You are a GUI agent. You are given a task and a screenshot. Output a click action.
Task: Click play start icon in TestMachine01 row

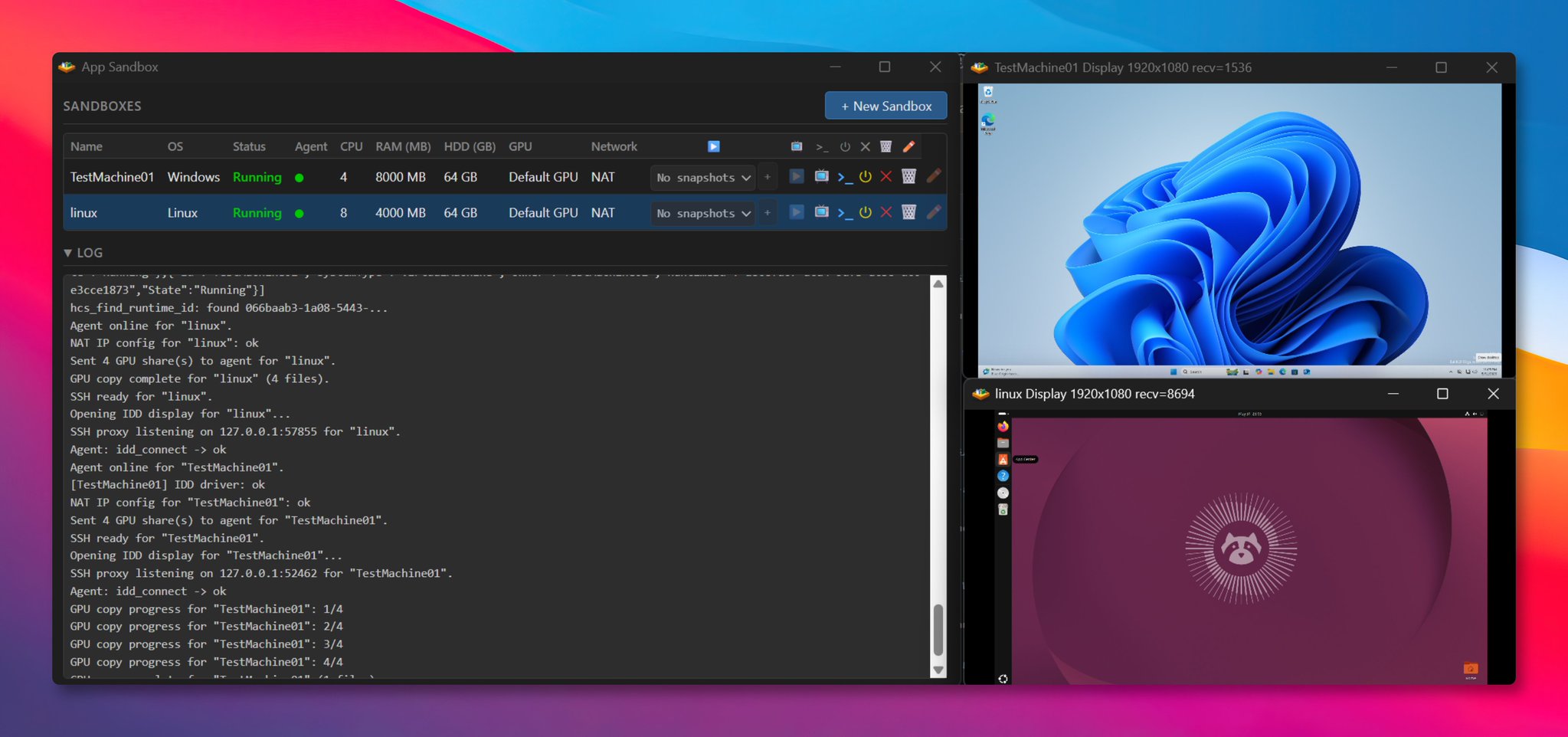(x=797, y=177)
